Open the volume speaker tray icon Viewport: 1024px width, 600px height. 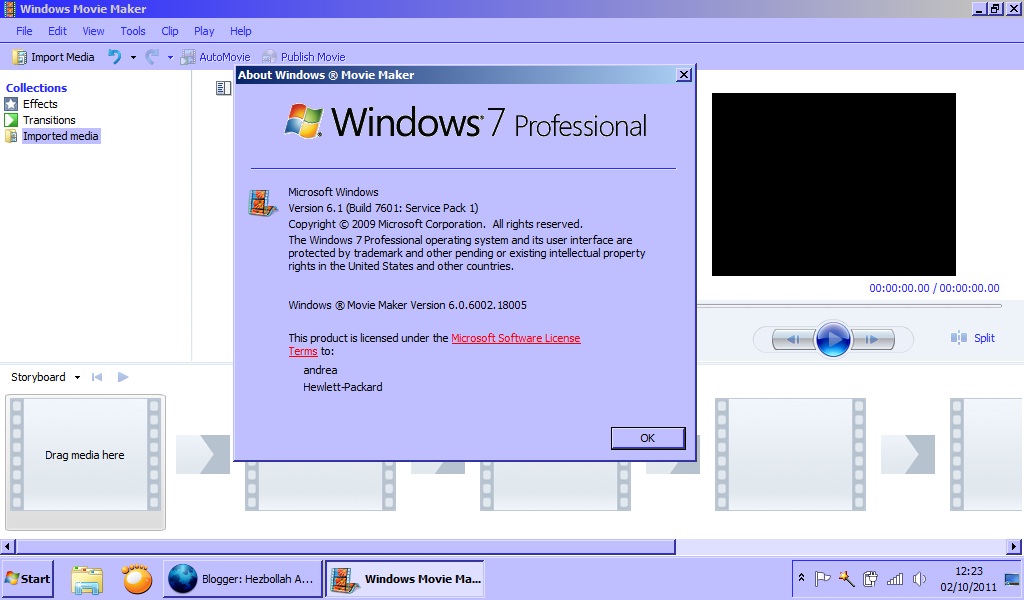click(x=919, y=578)
